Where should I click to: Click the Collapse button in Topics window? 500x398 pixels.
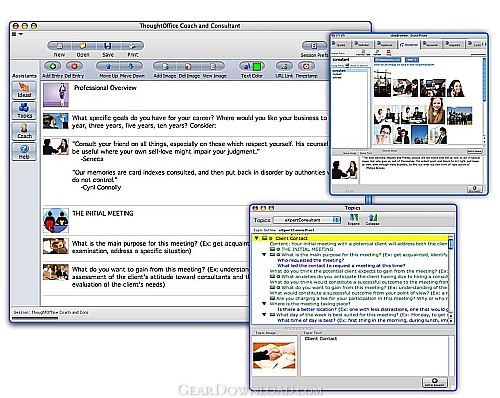(372, 219)
